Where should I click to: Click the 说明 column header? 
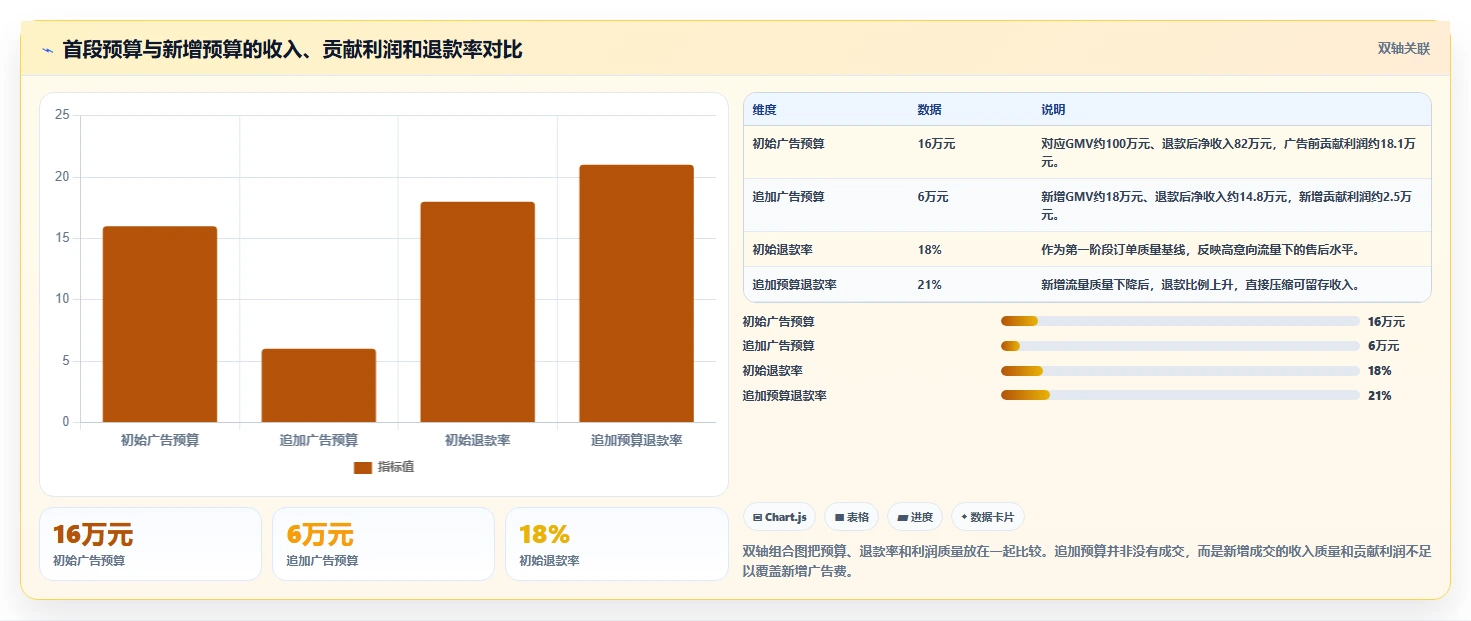tap(1053, 110)
